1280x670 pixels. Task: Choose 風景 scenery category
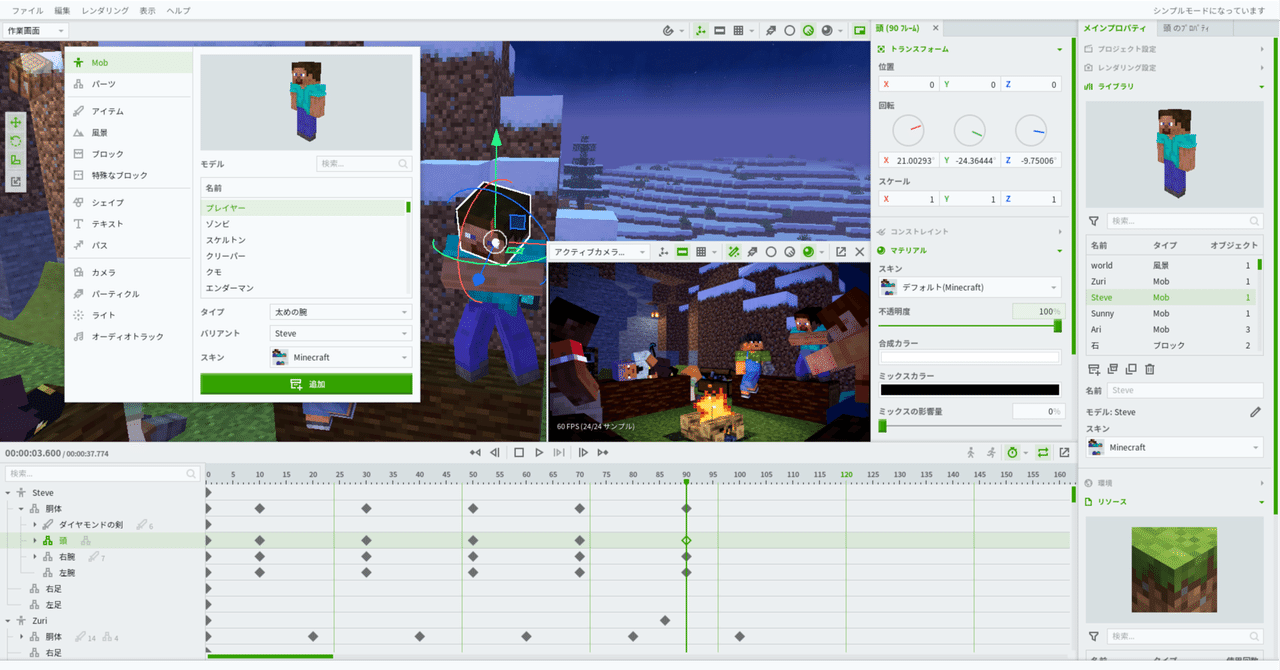(x=128, y=132)
